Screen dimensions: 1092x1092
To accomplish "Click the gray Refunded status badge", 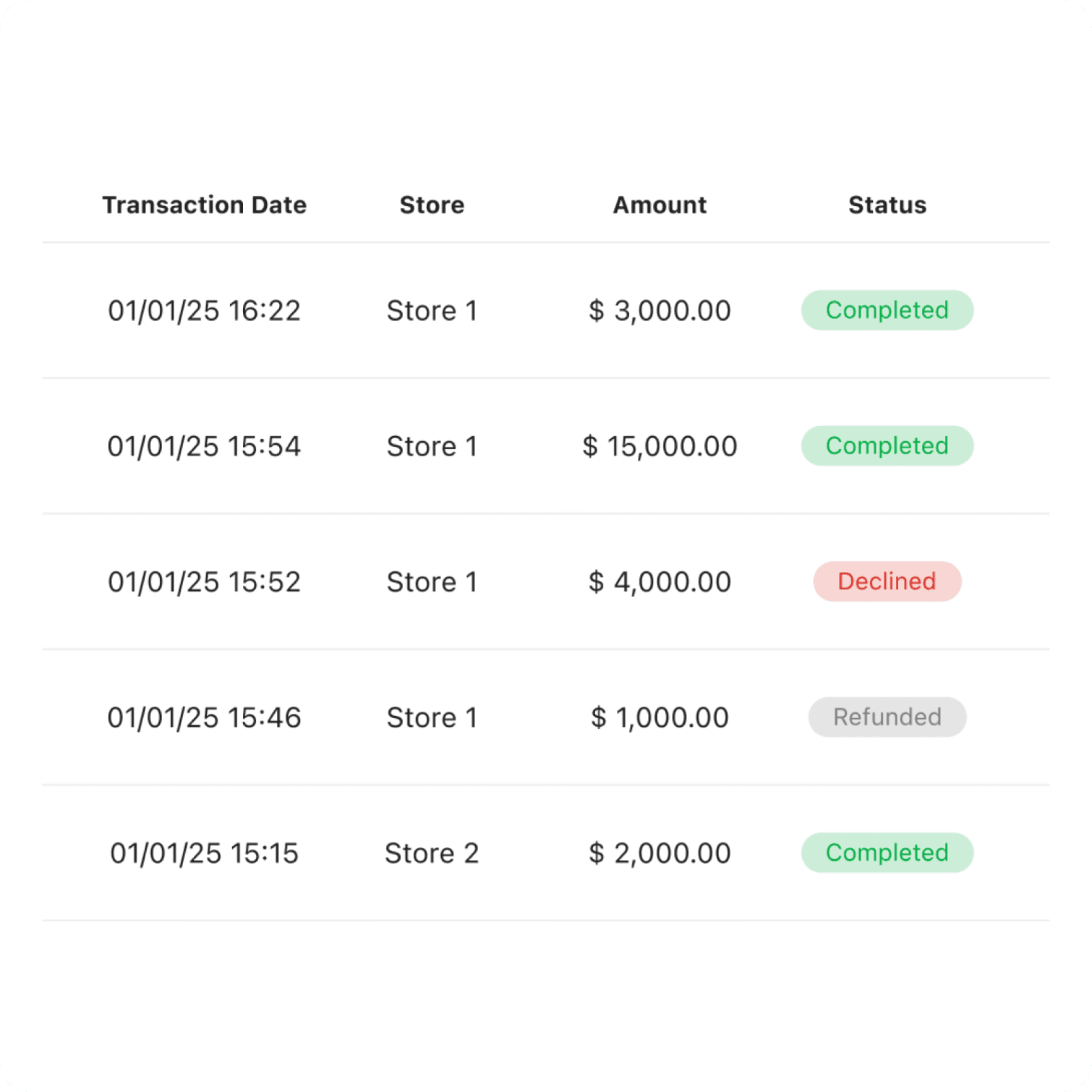I will pyautogui.click(x=887, y=717).
